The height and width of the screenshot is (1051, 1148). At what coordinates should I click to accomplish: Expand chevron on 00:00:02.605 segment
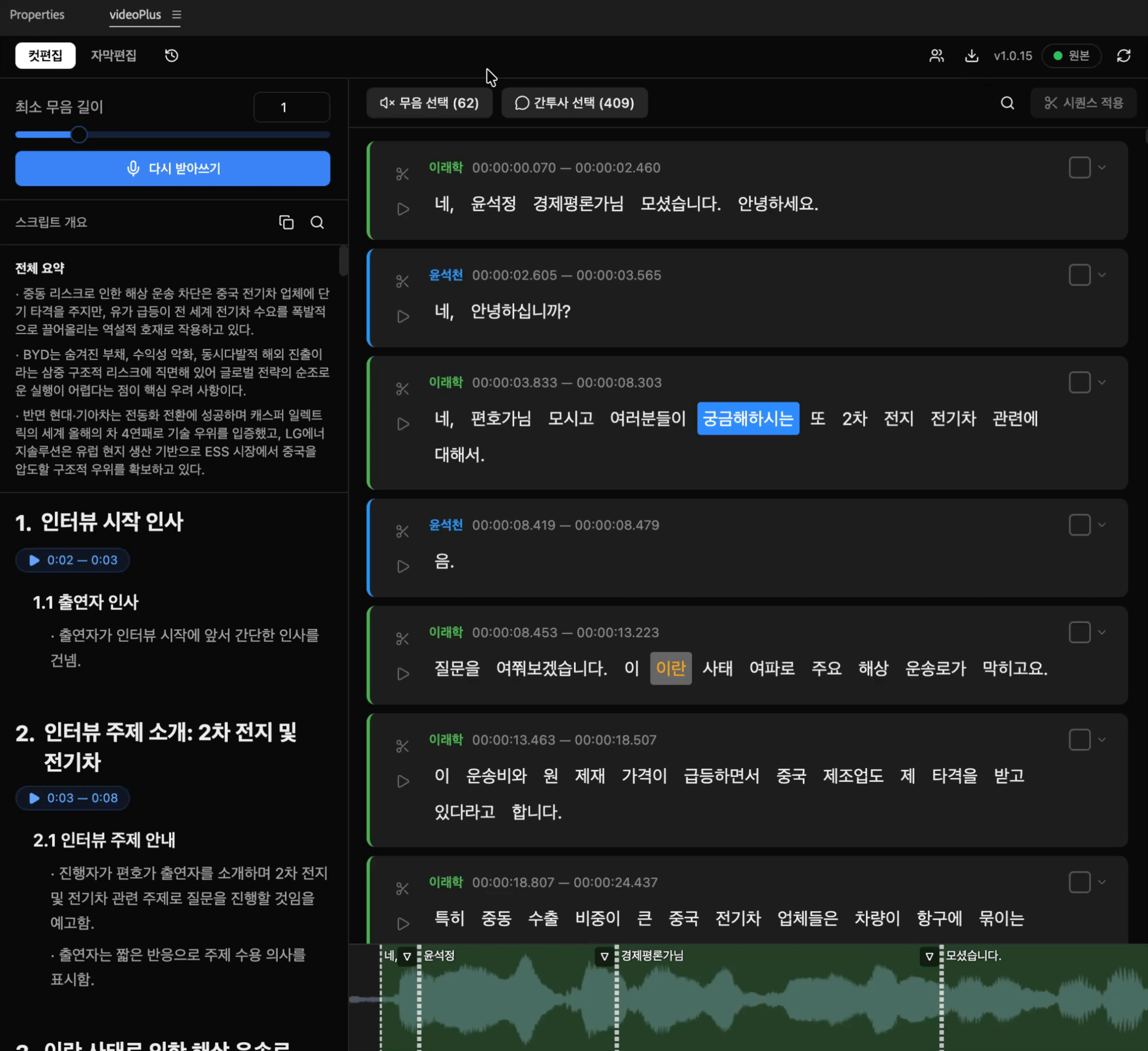pos(1102,275)
